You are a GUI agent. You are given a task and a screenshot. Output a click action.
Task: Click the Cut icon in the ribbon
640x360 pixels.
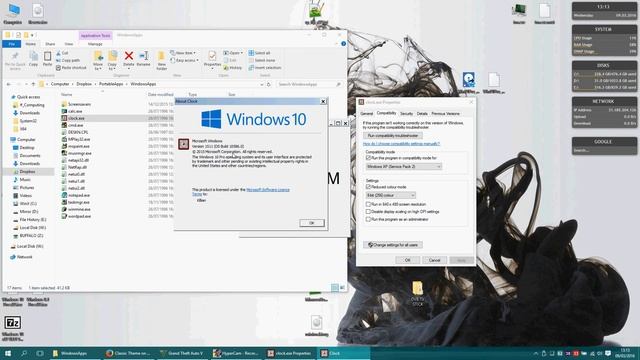tap(62, 53)
